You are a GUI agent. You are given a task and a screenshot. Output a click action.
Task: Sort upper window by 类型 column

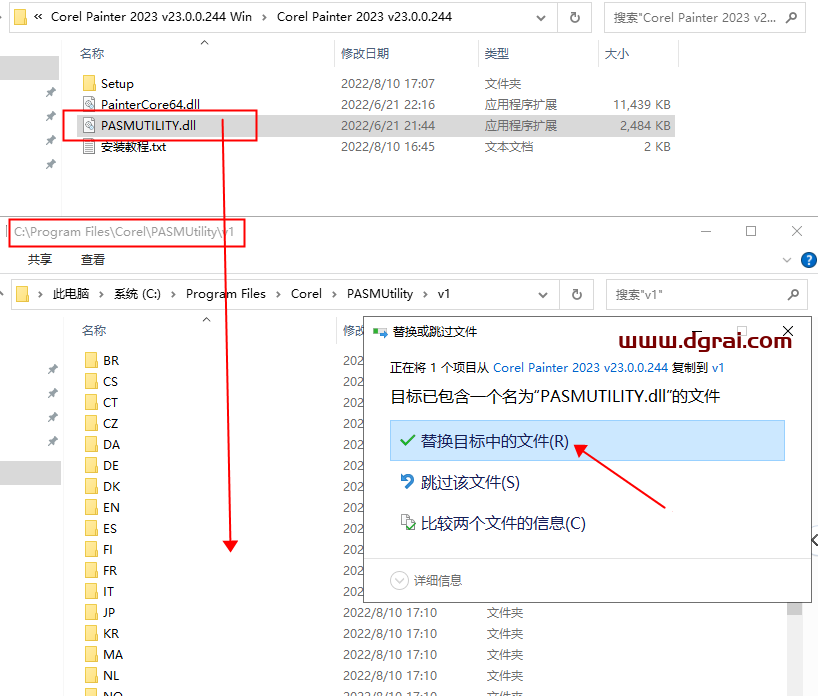tap(497, 53)
